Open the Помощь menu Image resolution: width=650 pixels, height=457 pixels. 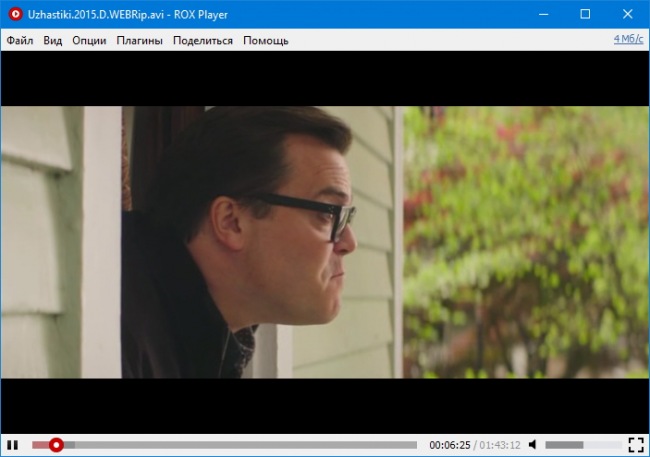[x=266, y=41]
